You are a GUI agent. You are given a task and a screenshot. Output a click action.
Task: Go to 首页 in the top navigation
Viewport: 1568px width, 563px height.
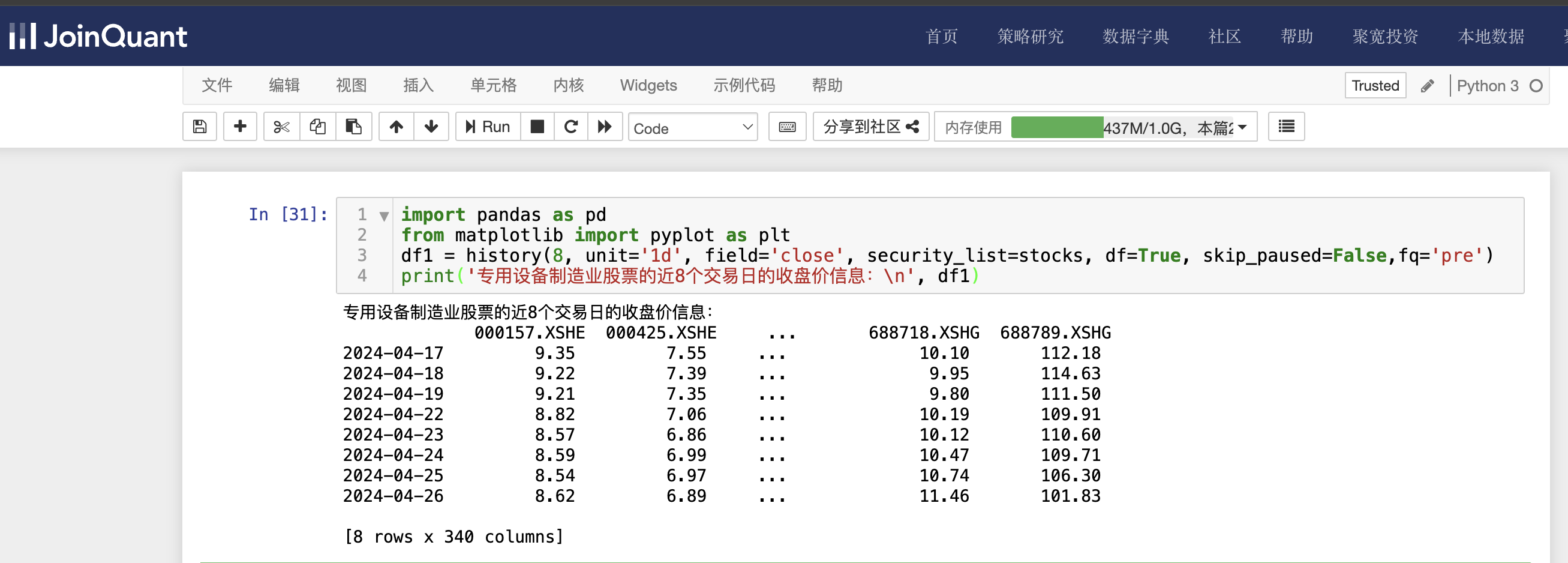click(x=941, y=37)
